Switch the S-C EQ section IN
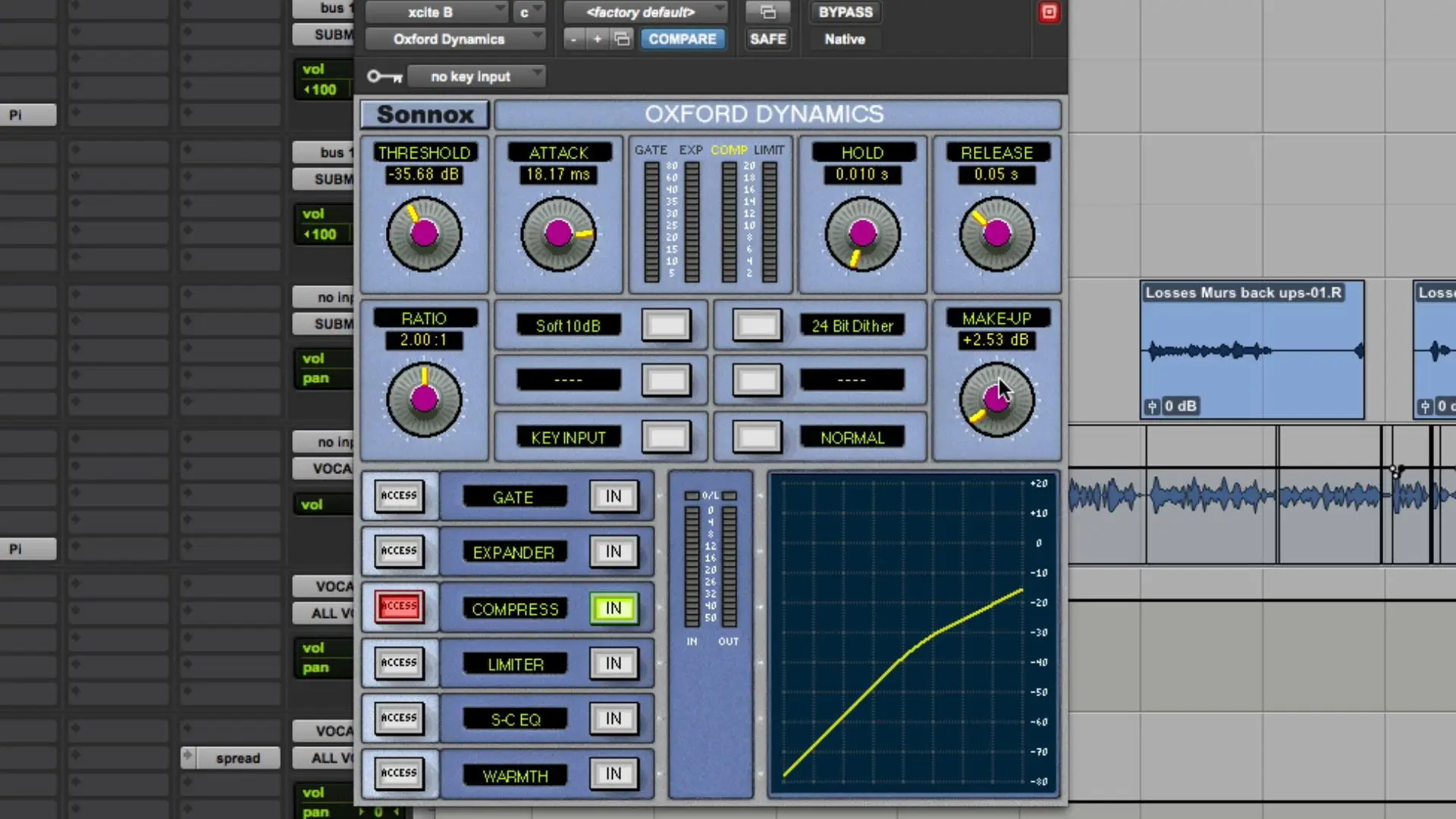The width and height of the screenshot is (1456, 819). [x=613, y=719]
